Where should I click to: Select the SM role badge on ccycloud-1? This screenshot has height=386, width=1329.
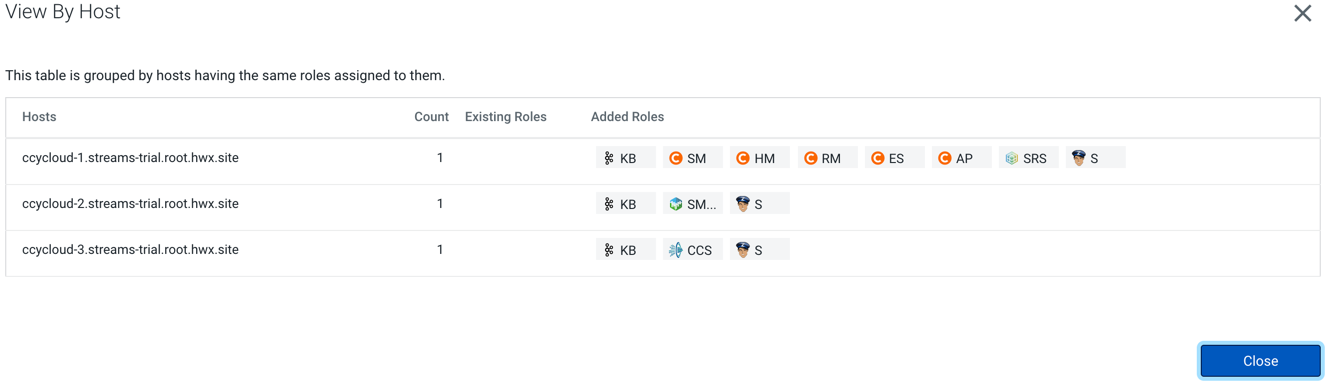pos(693,158)
